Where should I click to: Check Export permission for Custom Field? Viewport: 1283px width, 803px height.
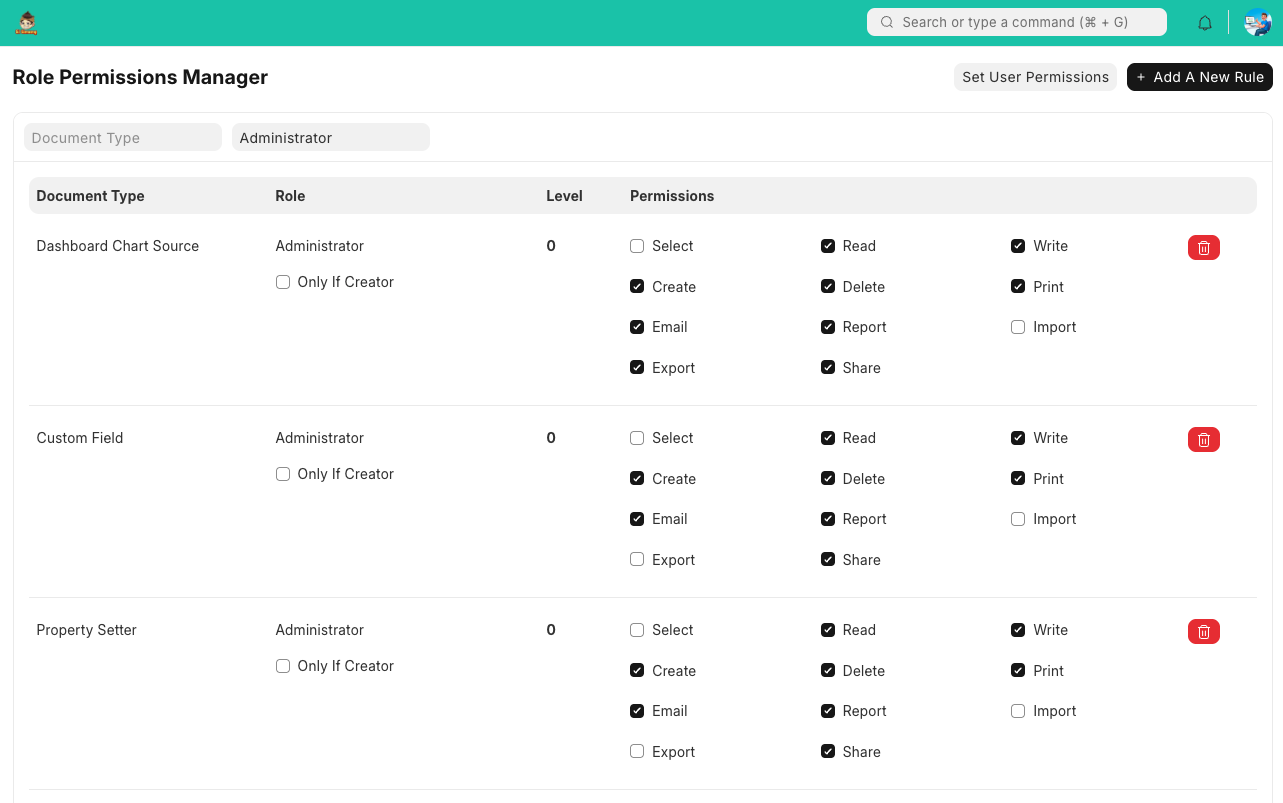[637, 559]
